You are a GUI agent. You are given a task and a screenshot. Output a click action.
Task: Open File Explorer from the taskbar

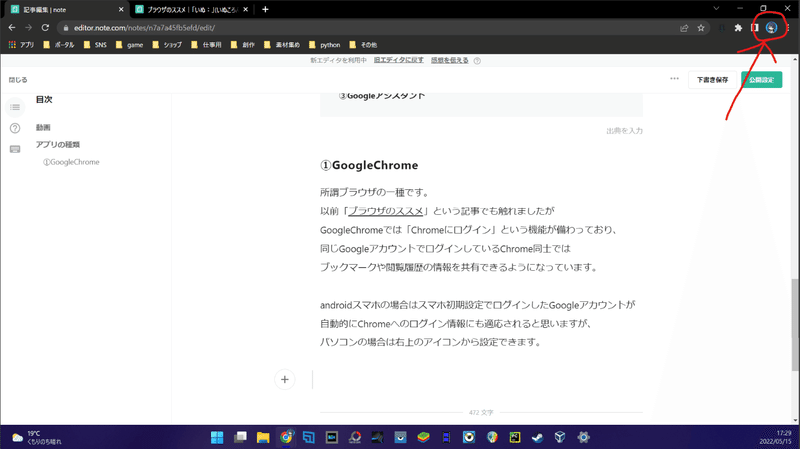(263, 437)
